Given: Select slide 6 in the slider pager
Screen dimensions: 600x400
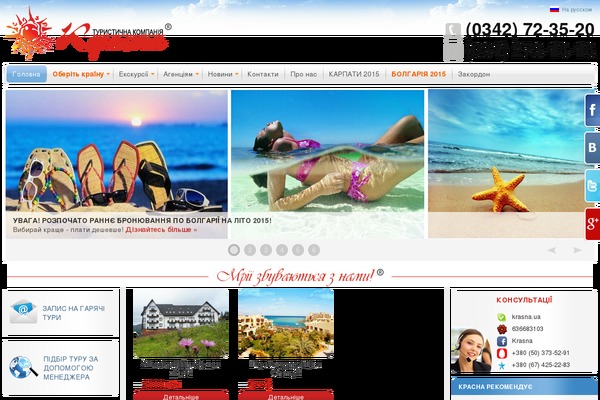Looking at the screenshot, I should coord(314,250).
